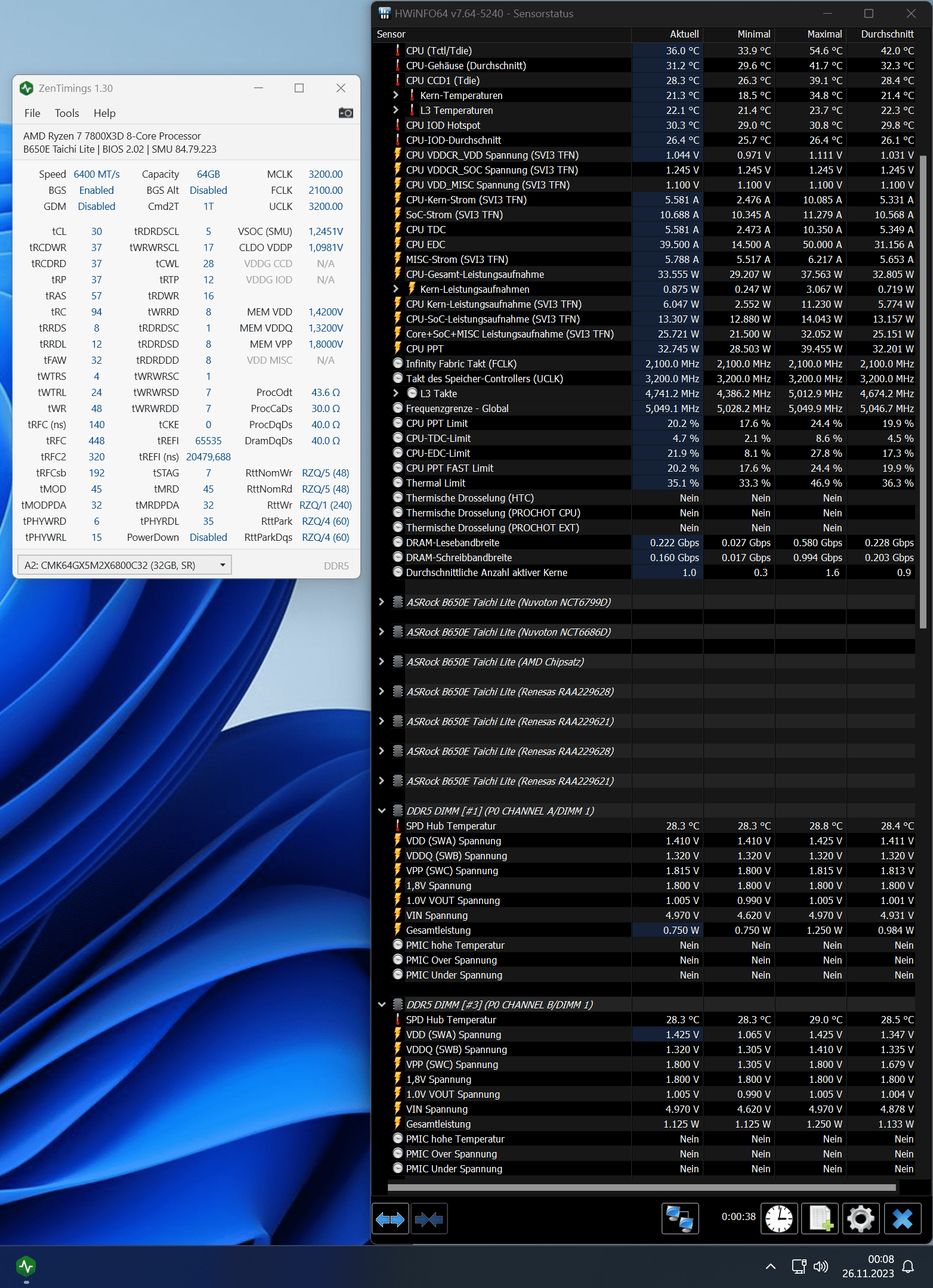Click the thermometer icon beside CPU IOD Hotspot

pos(398,125)
